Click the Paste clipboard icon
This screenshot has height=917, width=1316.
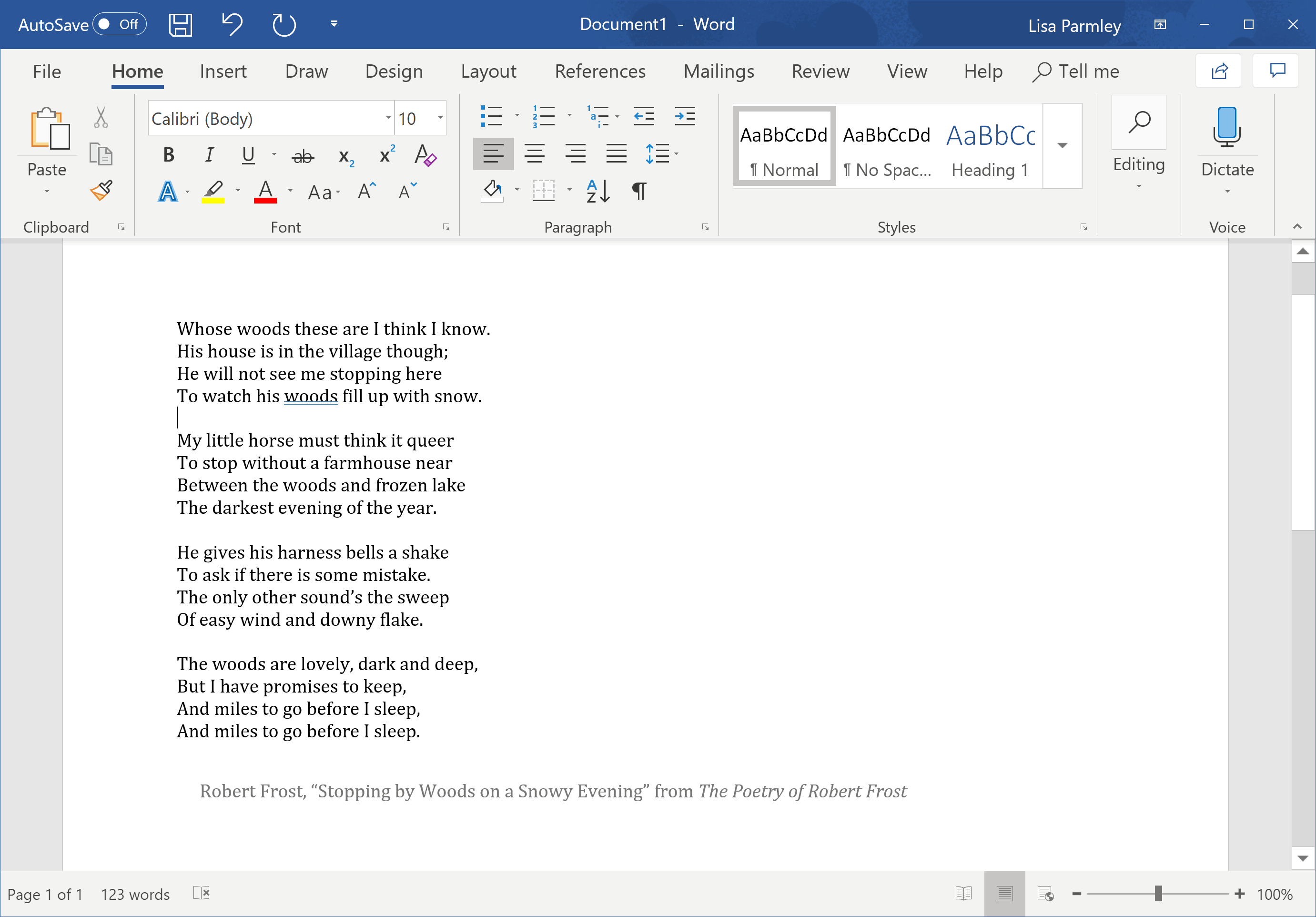(x=50, y=129)
